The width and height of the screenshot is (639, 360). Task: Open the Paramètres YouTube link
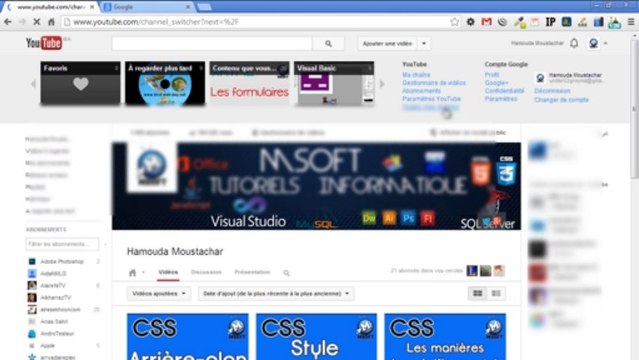point(432,99)
